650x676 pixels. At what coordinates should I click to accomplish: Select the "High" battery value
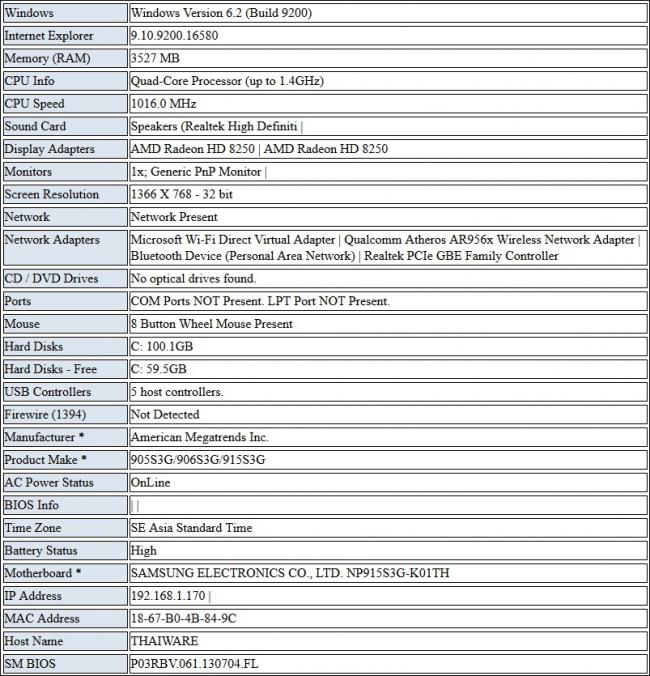[144, 551]
